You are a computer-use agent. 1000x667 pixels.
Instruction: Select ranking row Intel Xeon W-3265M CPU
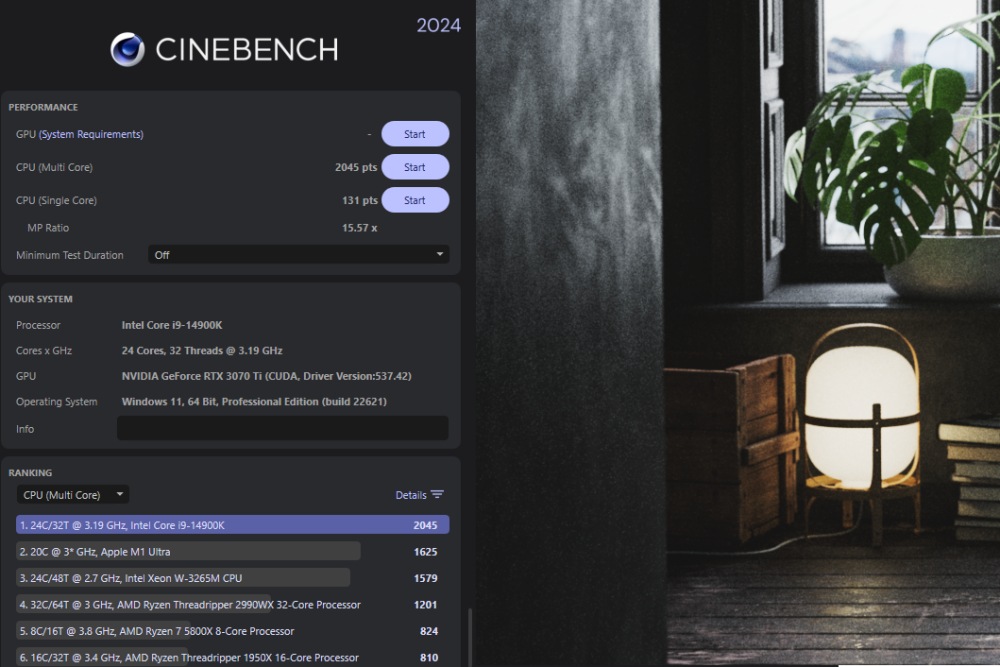(233, 578)
